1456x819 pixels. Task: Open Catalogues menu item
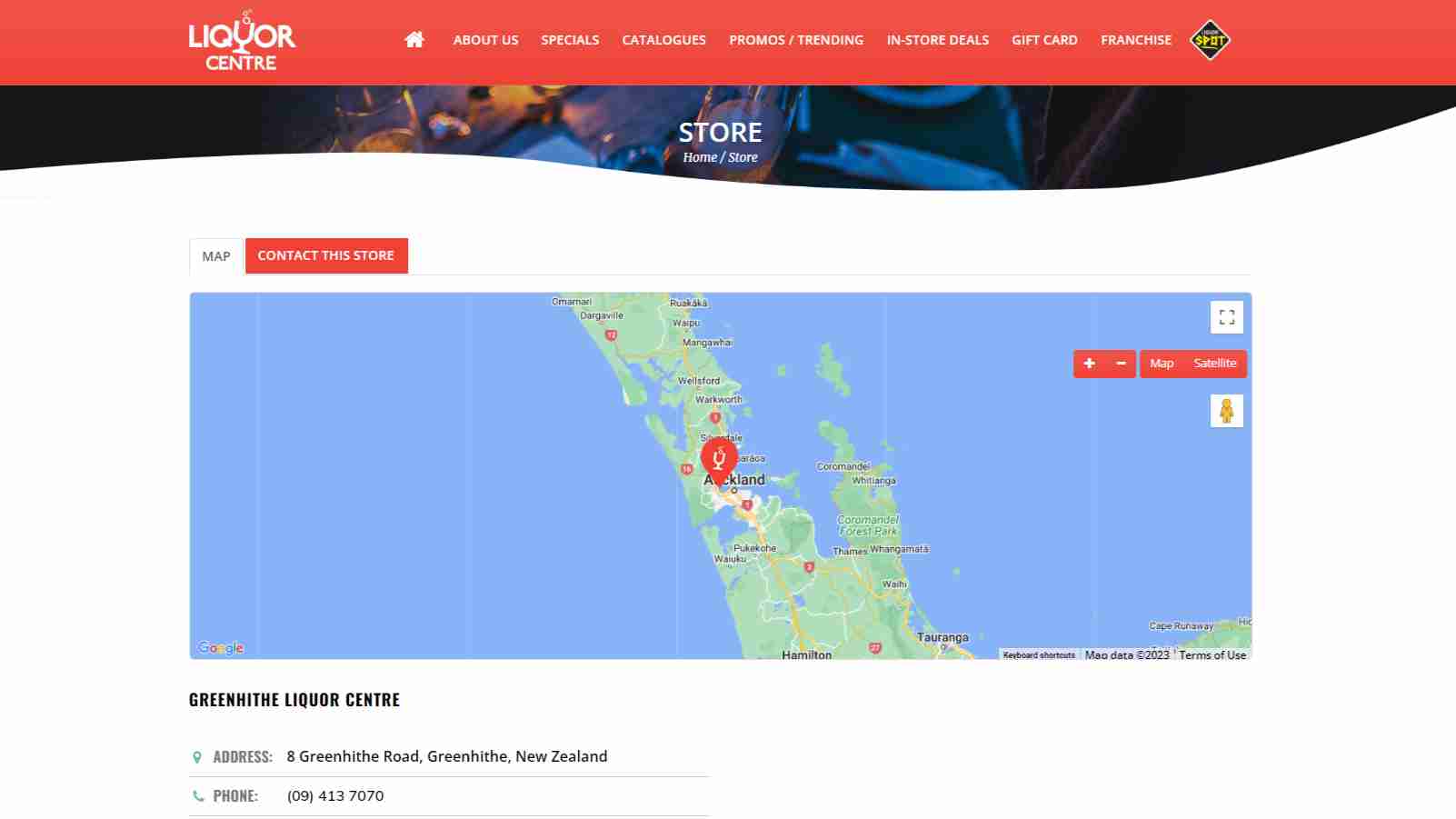(663, 40)
